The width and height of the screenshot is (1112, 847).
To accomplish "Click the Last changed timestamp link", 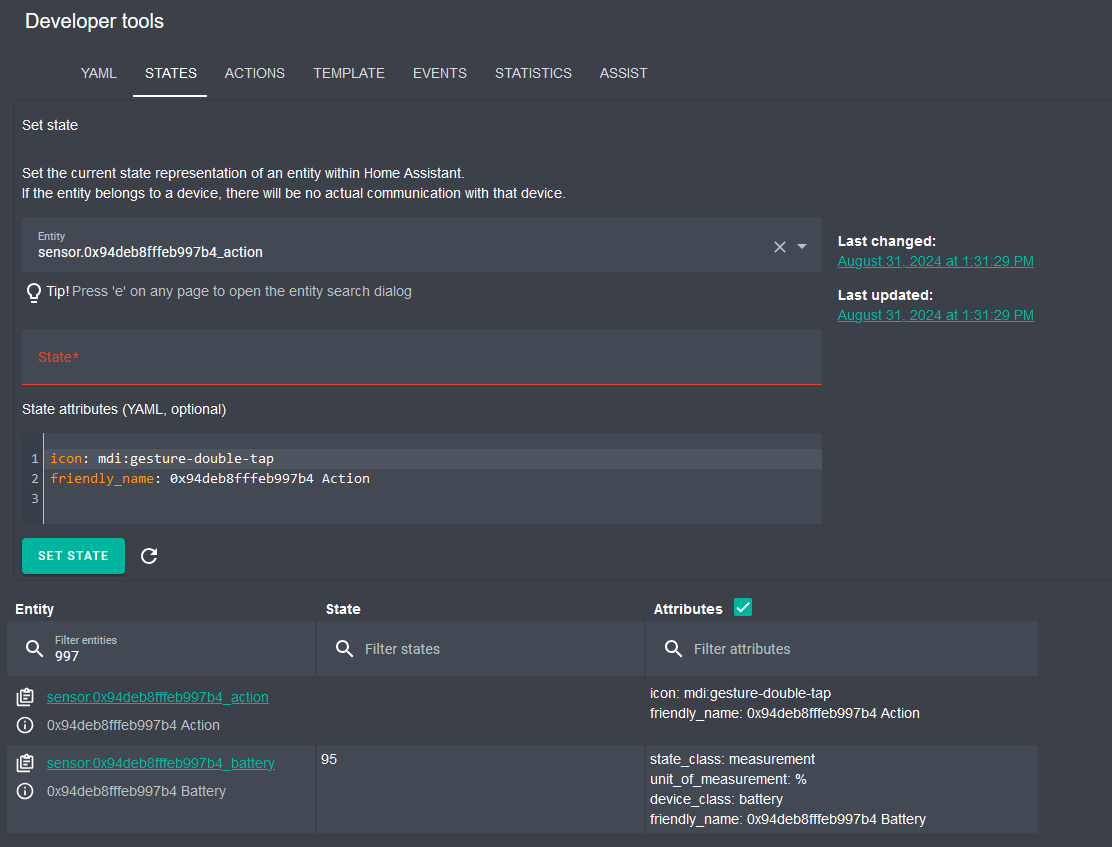I will (935, 261).
